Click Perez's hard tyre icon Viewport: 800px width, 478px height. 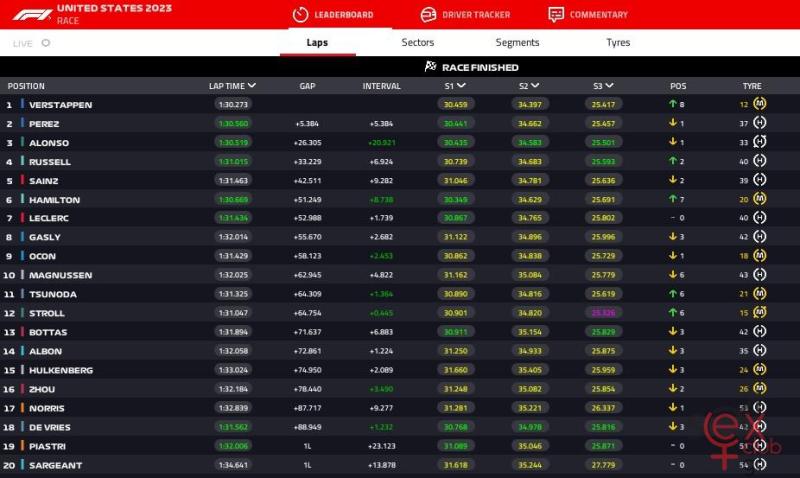point(760,123)
